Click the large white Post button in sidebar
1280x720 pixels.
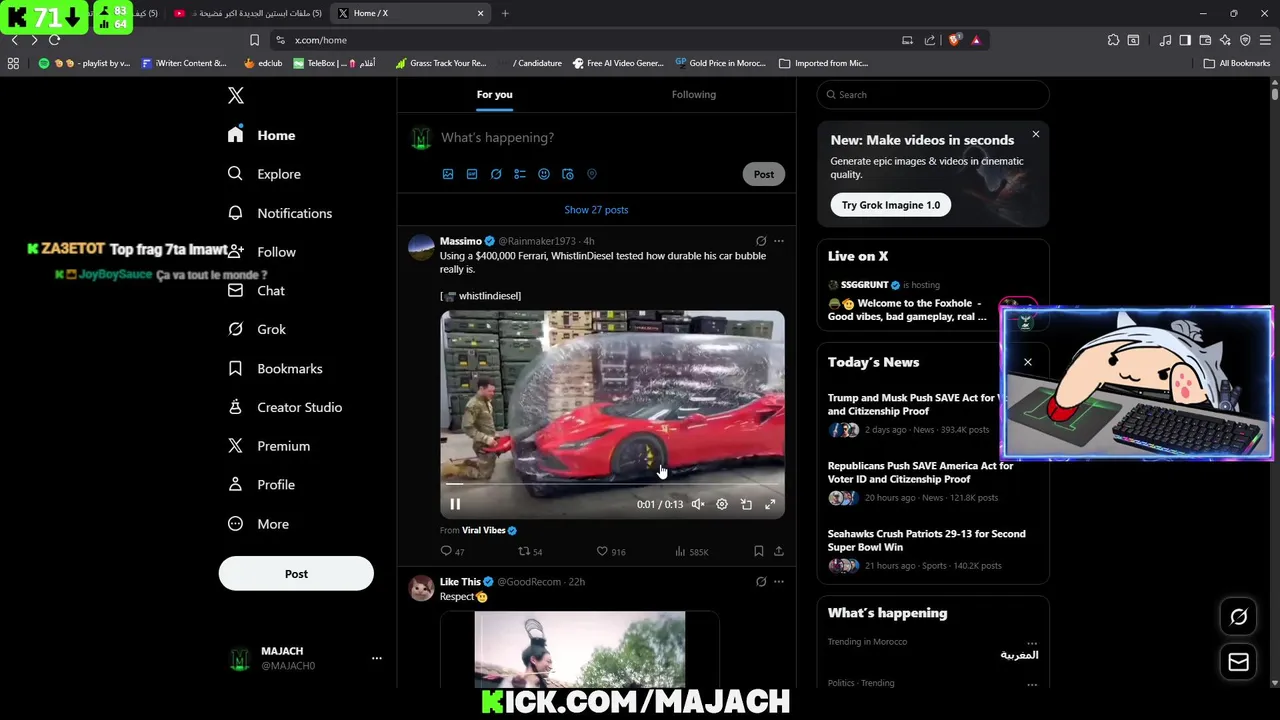(296, 574)
